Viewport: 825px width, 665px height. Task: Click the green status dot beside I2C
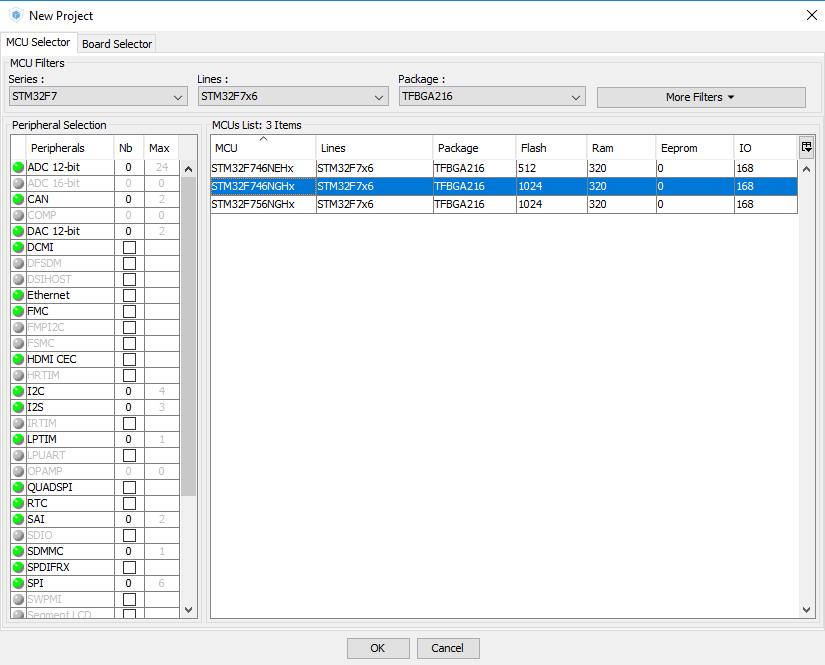point(18,391)
